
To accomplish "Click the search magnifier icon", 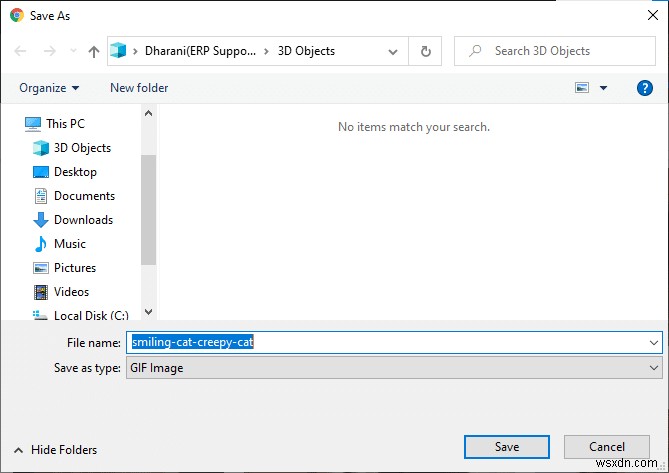I will point(475,51).
